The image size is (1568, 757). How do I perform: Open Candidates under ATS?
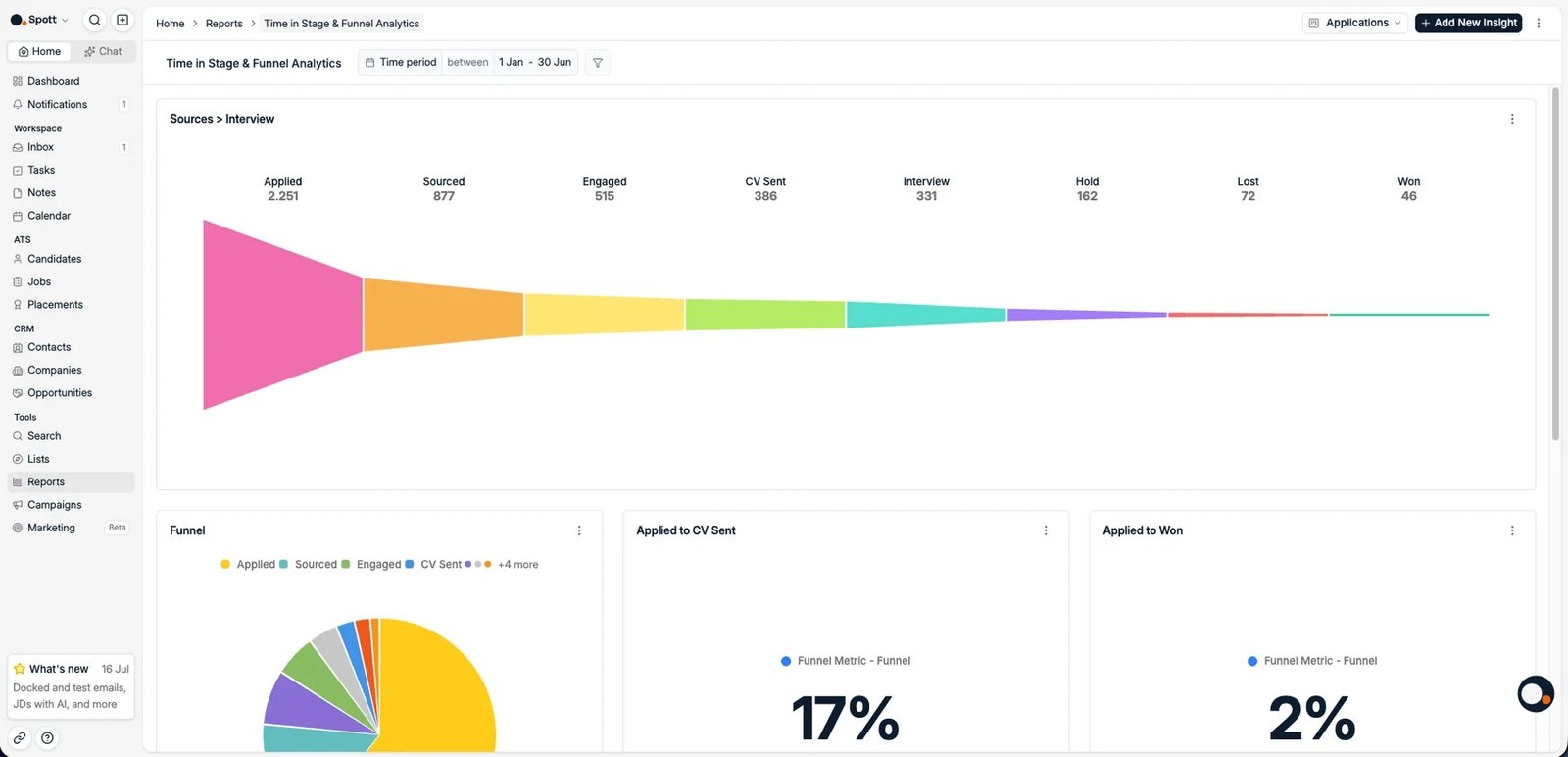point(71,259)
